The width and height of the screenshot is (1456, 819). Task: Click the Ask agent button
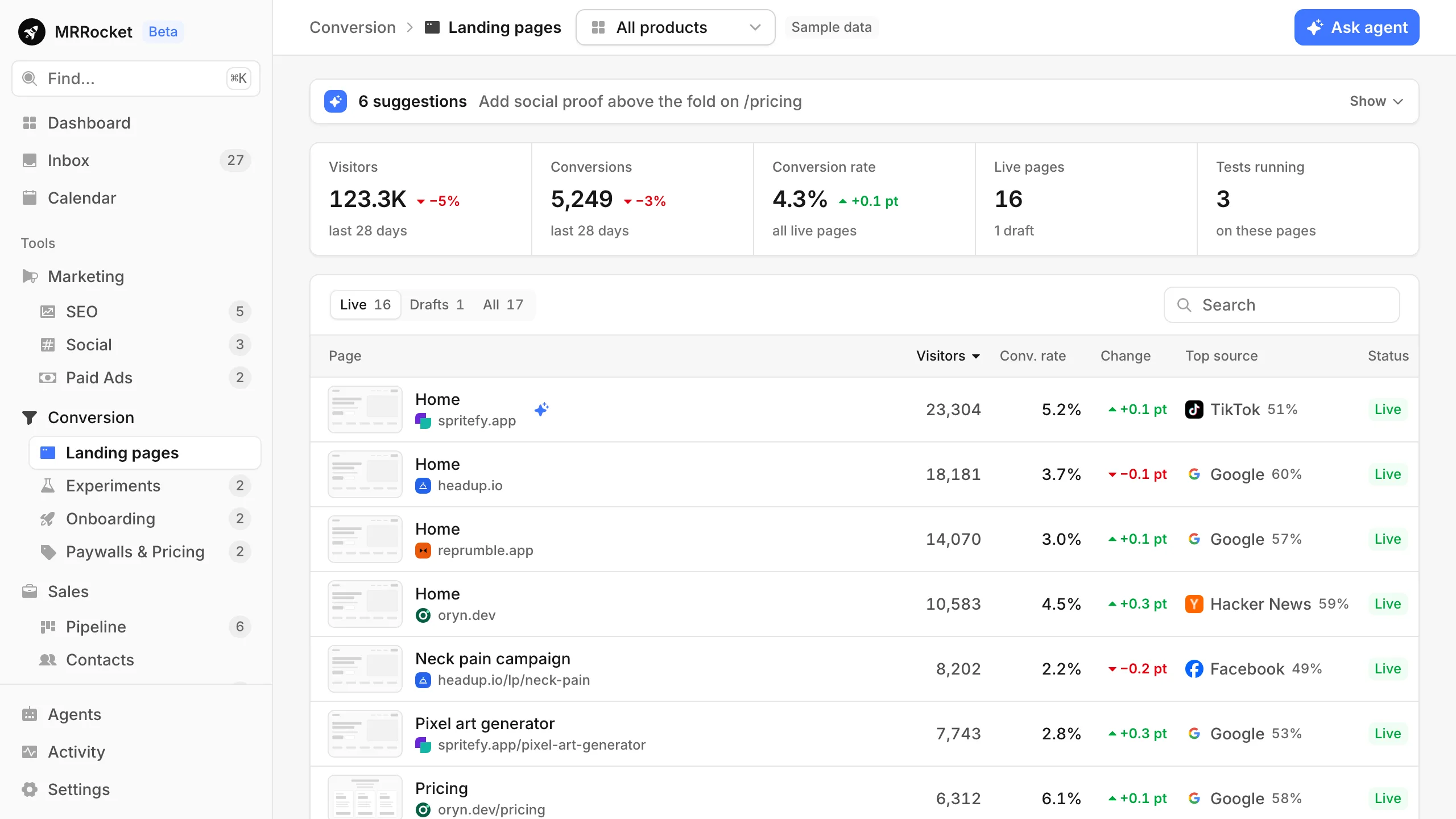[x=1356, y=27]
